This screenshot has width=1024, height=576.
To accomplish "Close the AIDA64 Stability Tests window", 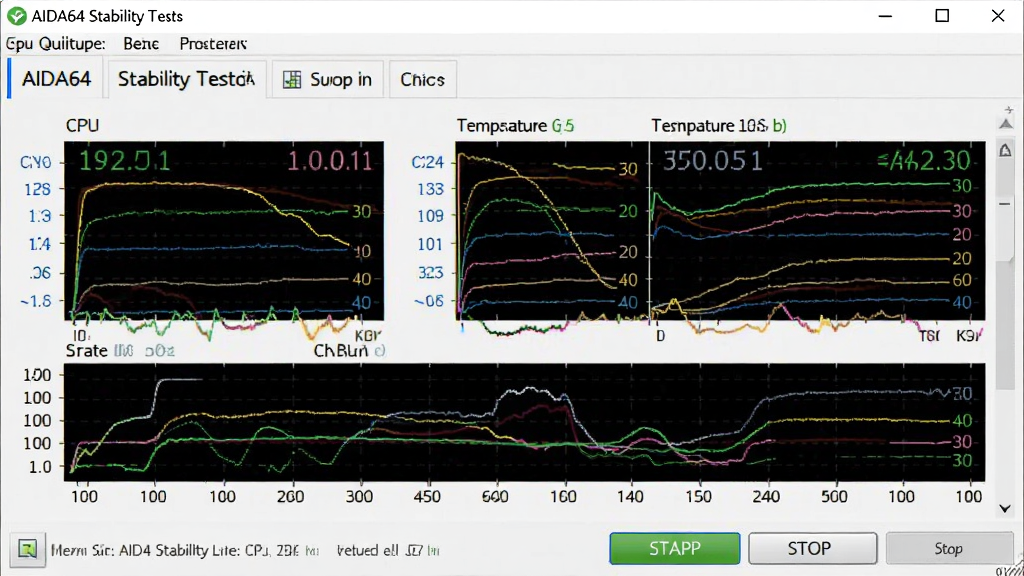I will point(998,16).
